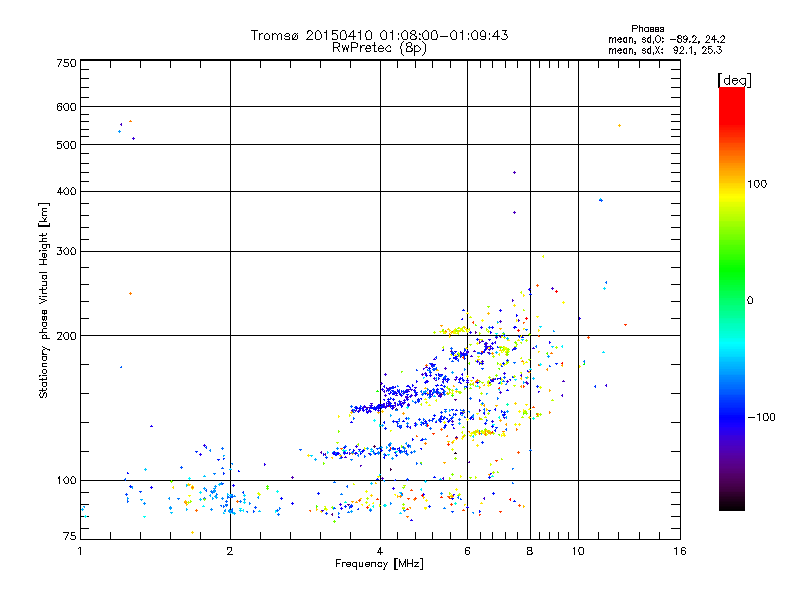Click the y-axis tick label '200'
The height and width of the screenshot is (600, 800).
pos(66,336)
